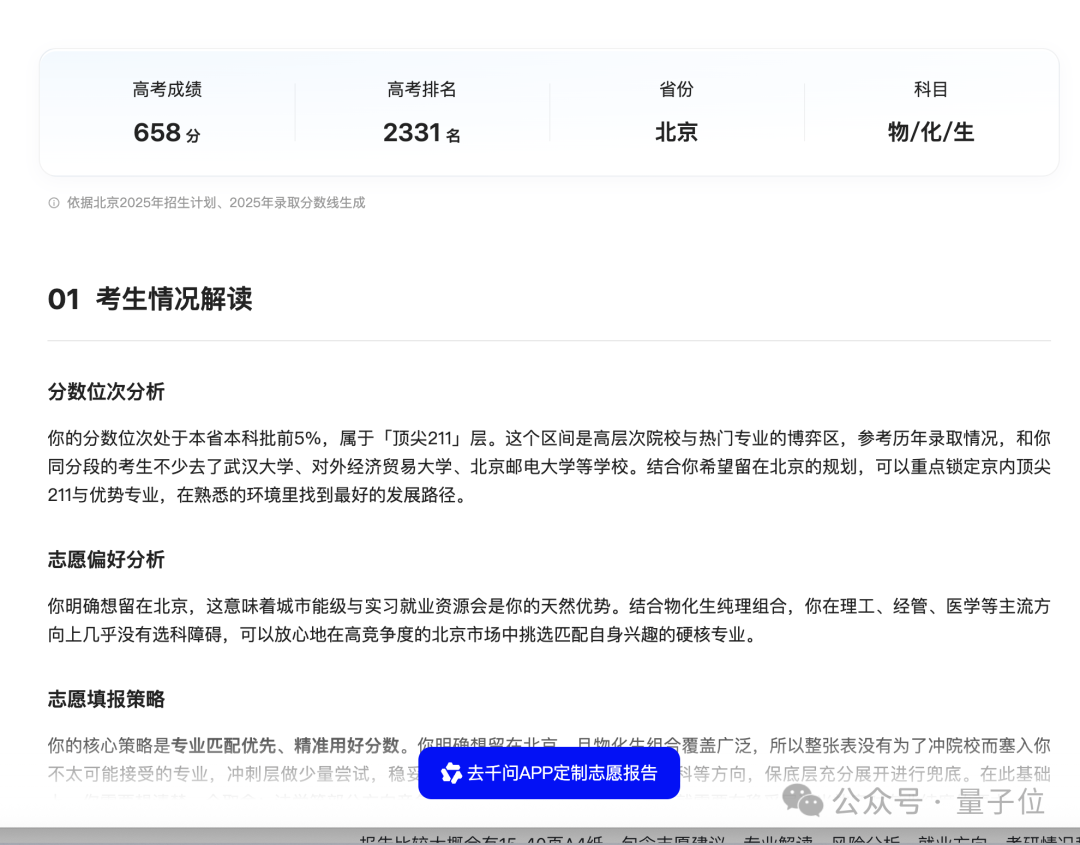This screenshot has height=845, width=1080.
Task: Click the subject value 物/化/生
Action: (931, 132)
